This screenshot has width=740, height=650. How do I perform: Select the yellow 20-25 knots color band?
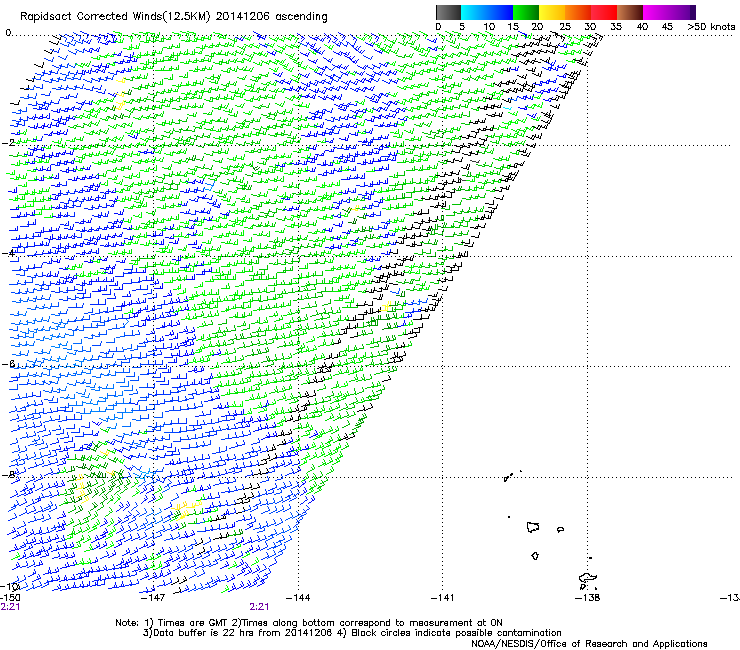point(552,12)
